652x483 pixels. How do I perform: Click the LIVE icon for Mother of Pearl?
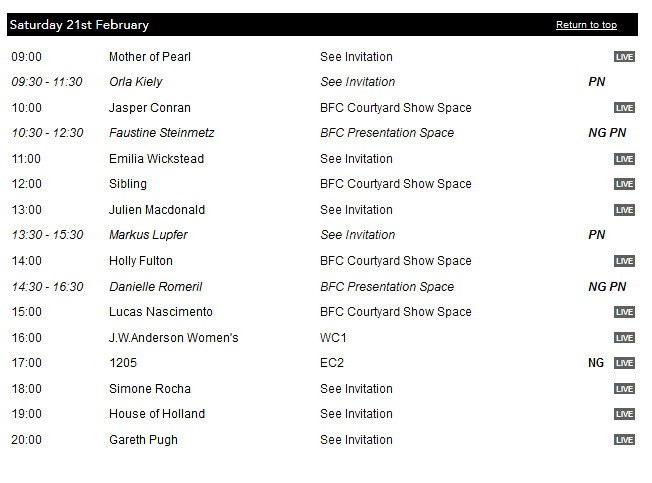click(x=624, y=57)
